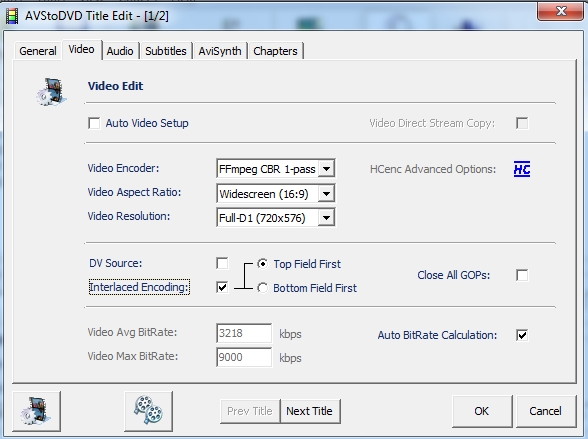
Task: Click the Video Direct Stream Copy label
Action: [x=432, y=123]
